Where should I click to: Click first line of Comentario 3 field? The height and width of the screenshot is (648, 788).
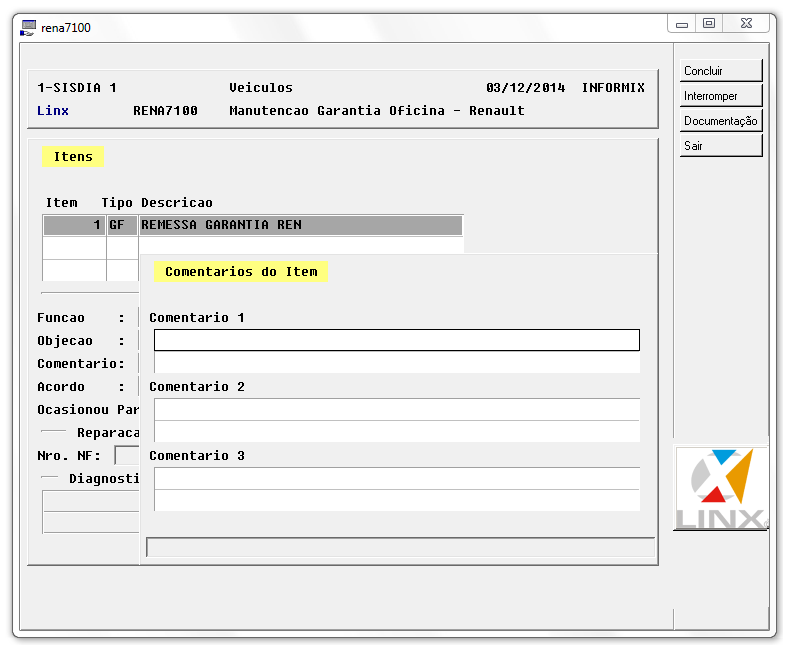tap(397, 478)
